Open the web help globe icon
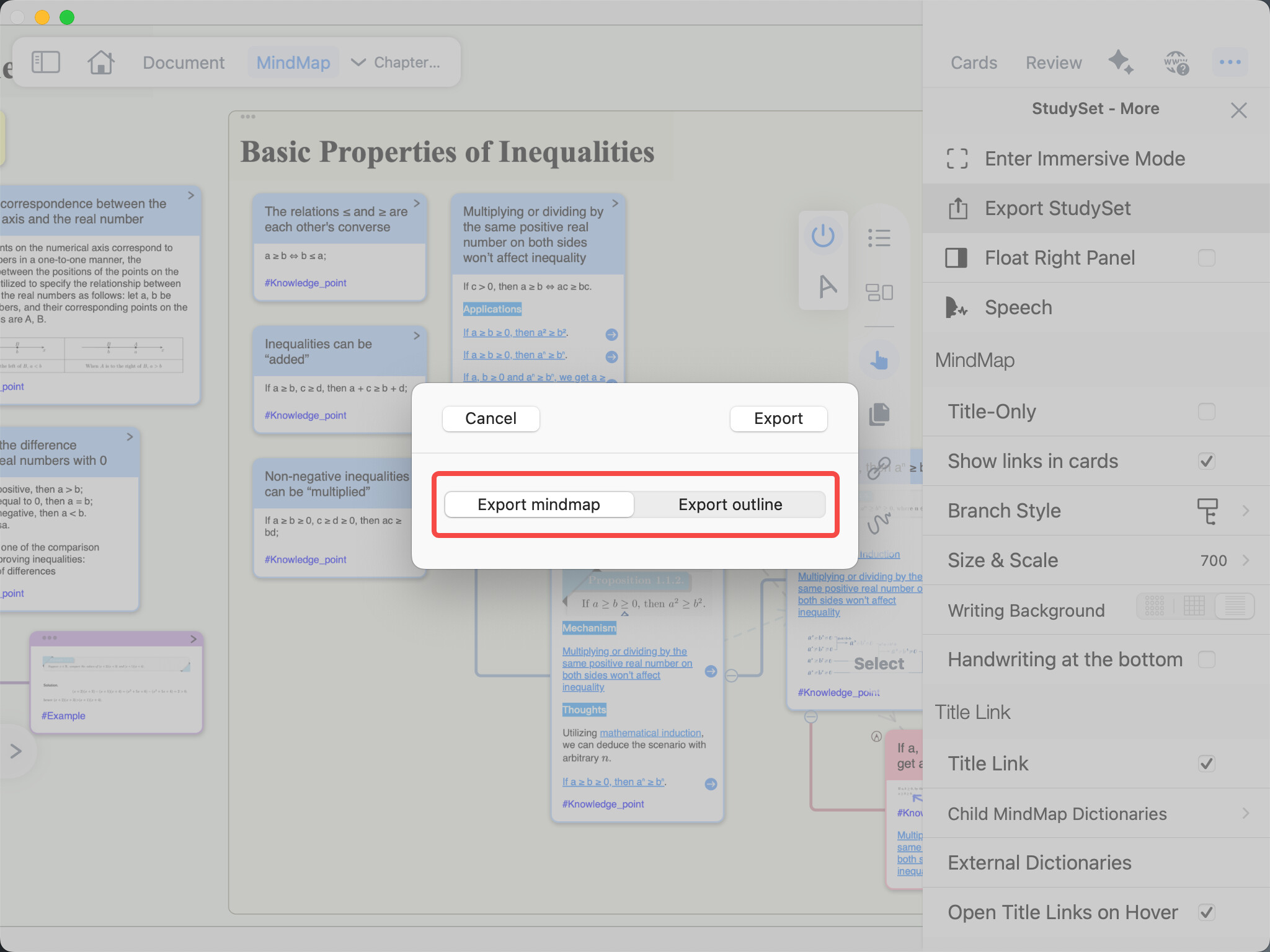 (1176, 62)
